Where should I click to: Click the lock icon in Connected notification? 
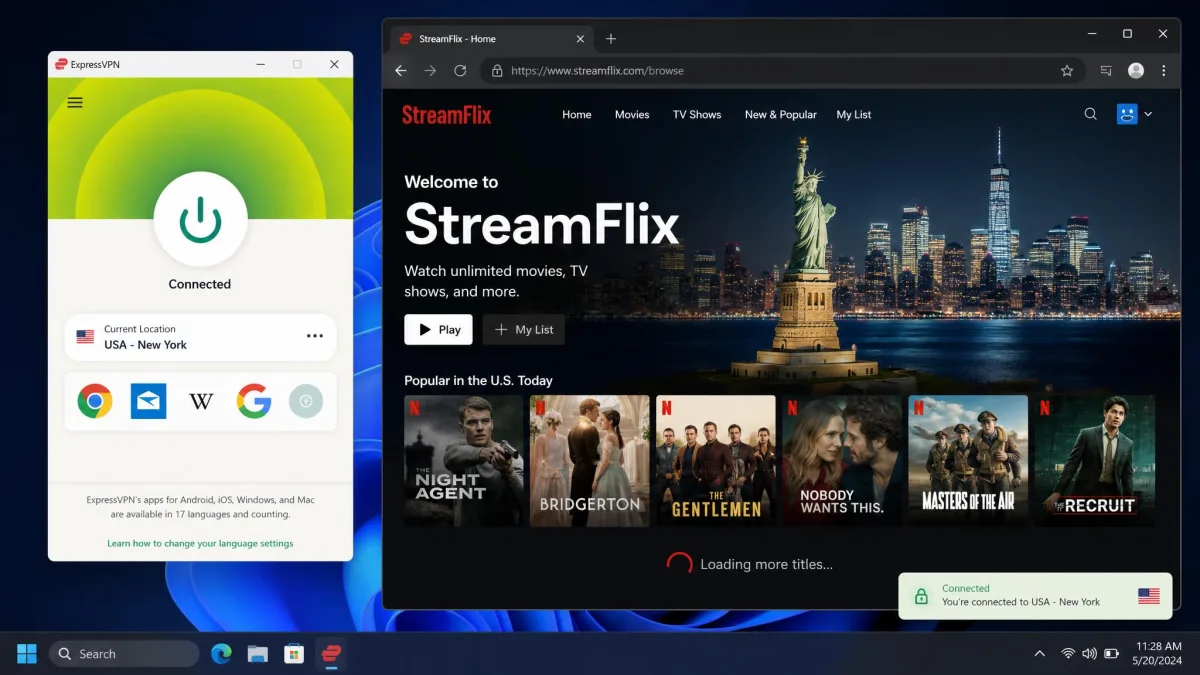click(x=921, y=596)
